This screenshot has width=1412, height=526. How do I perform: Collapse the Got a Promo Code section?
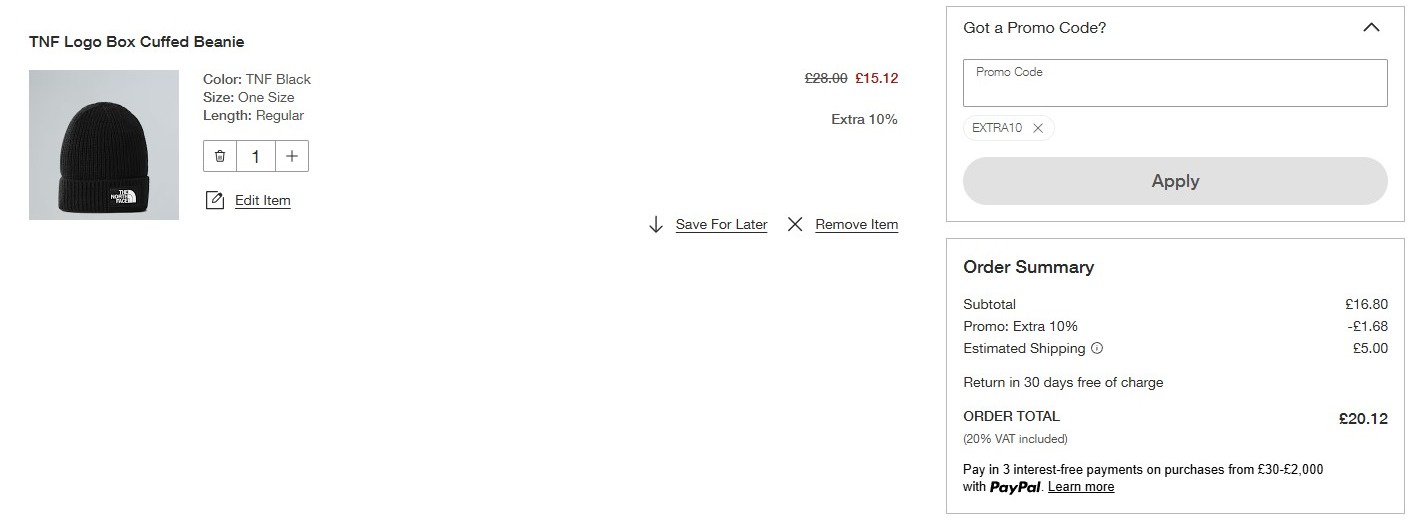1371,28
